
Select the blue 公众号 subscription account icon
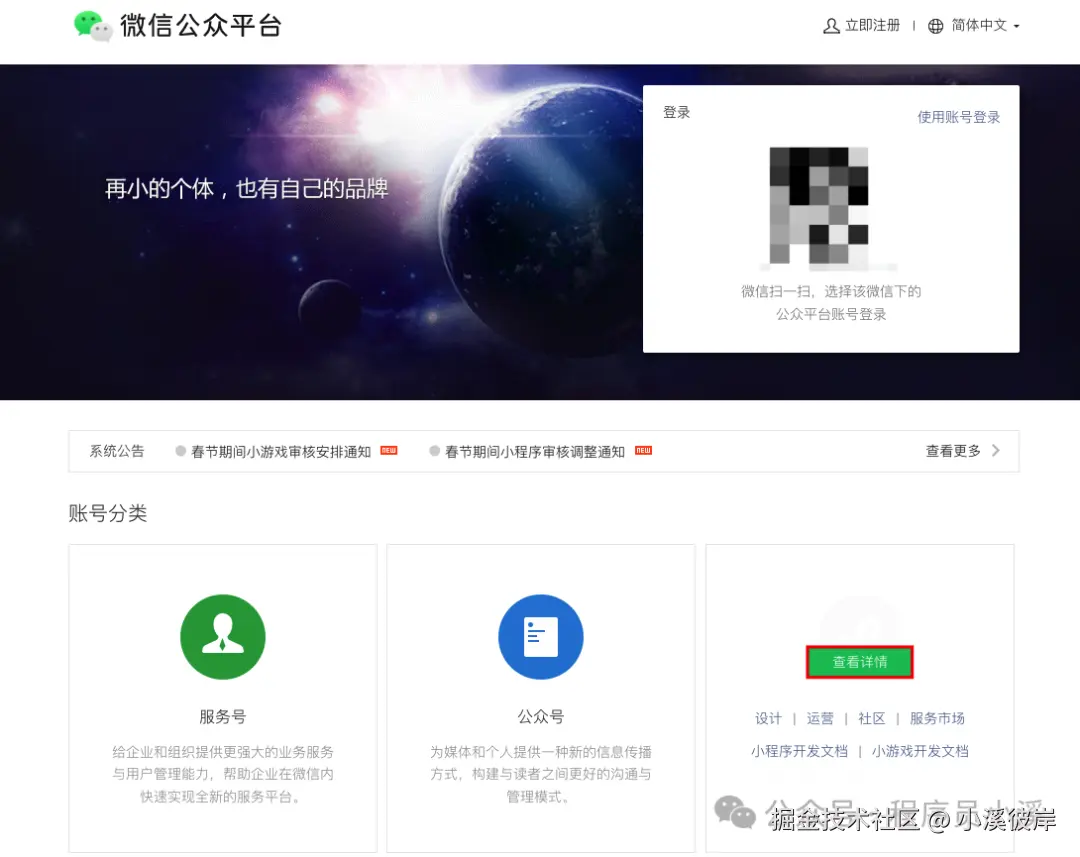[x=540, y=637]
